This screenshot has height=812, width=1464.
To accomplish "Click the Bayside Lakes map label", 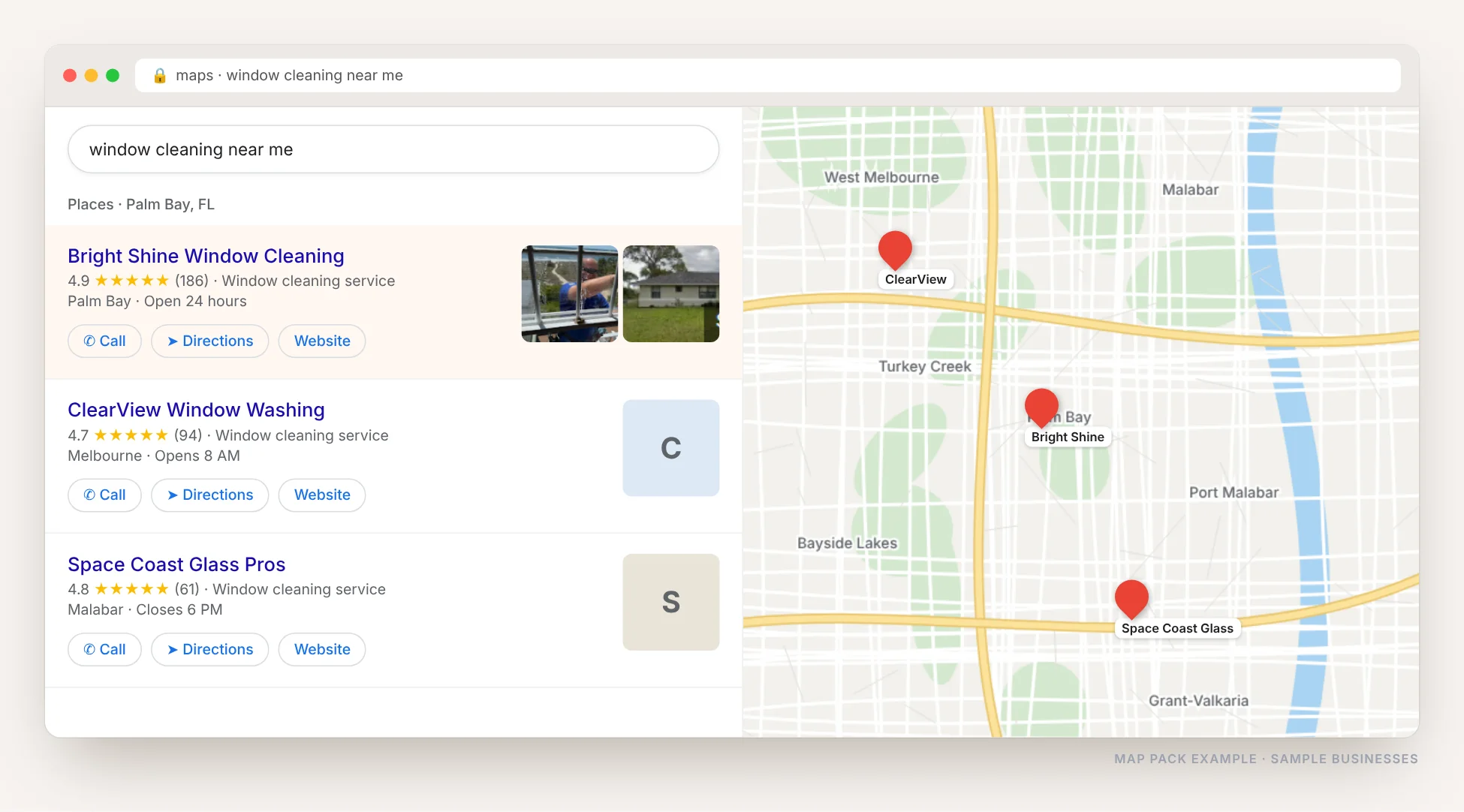I will [847, 543].
